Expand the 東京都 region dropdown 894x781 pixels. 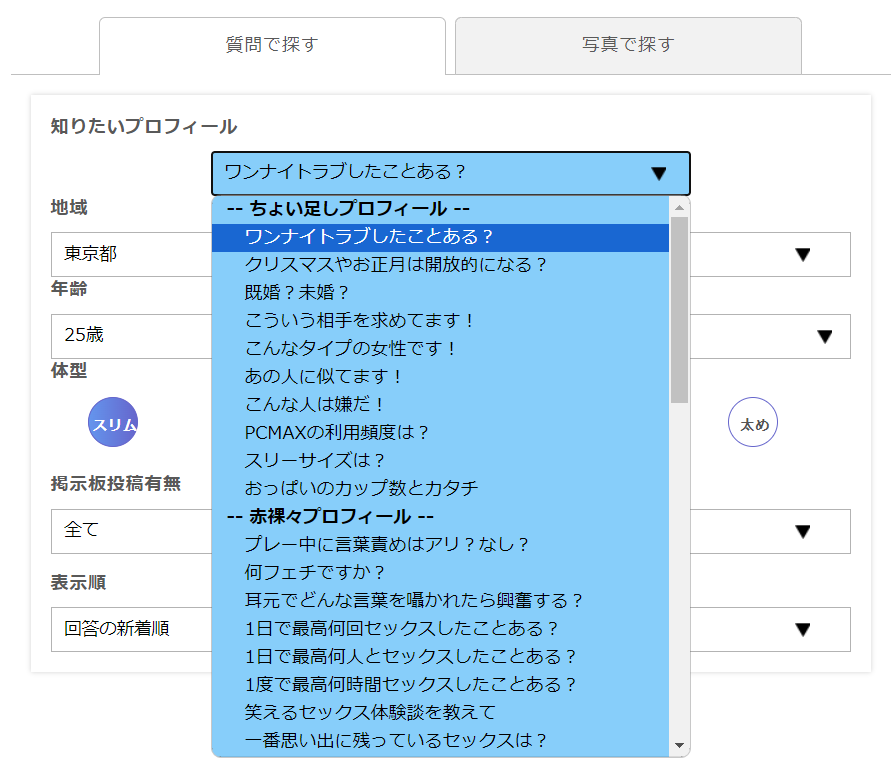pyautogui.click(x=801, y=254)
